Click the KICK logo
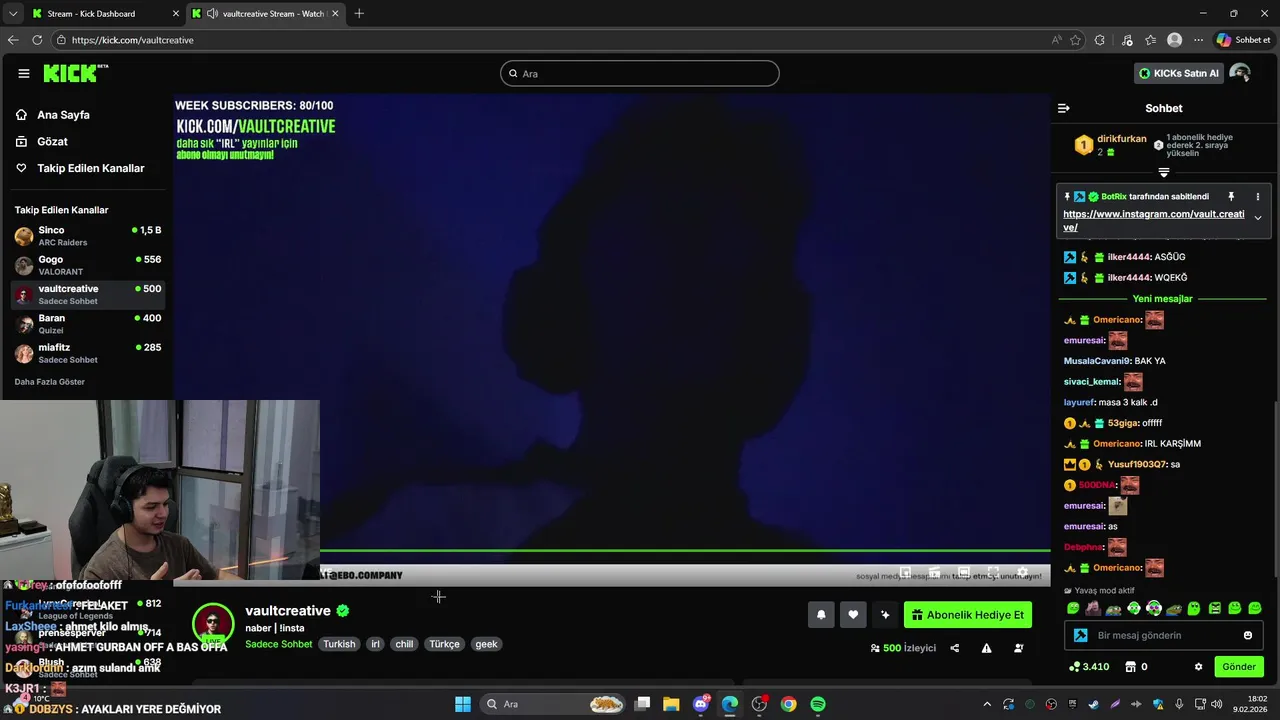The width and height of the screenshot is (1280, 720). [75, 73]
